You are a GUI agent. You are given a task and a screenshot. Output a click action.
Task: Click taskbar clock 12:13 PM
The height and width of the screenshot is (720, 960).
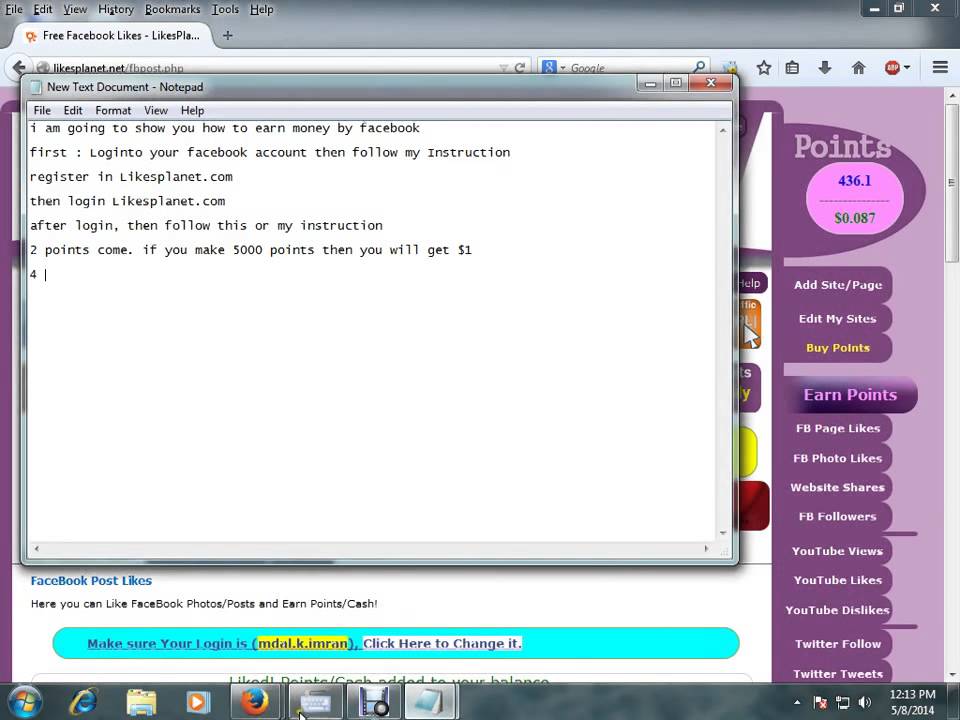click(x=912, y=694)
